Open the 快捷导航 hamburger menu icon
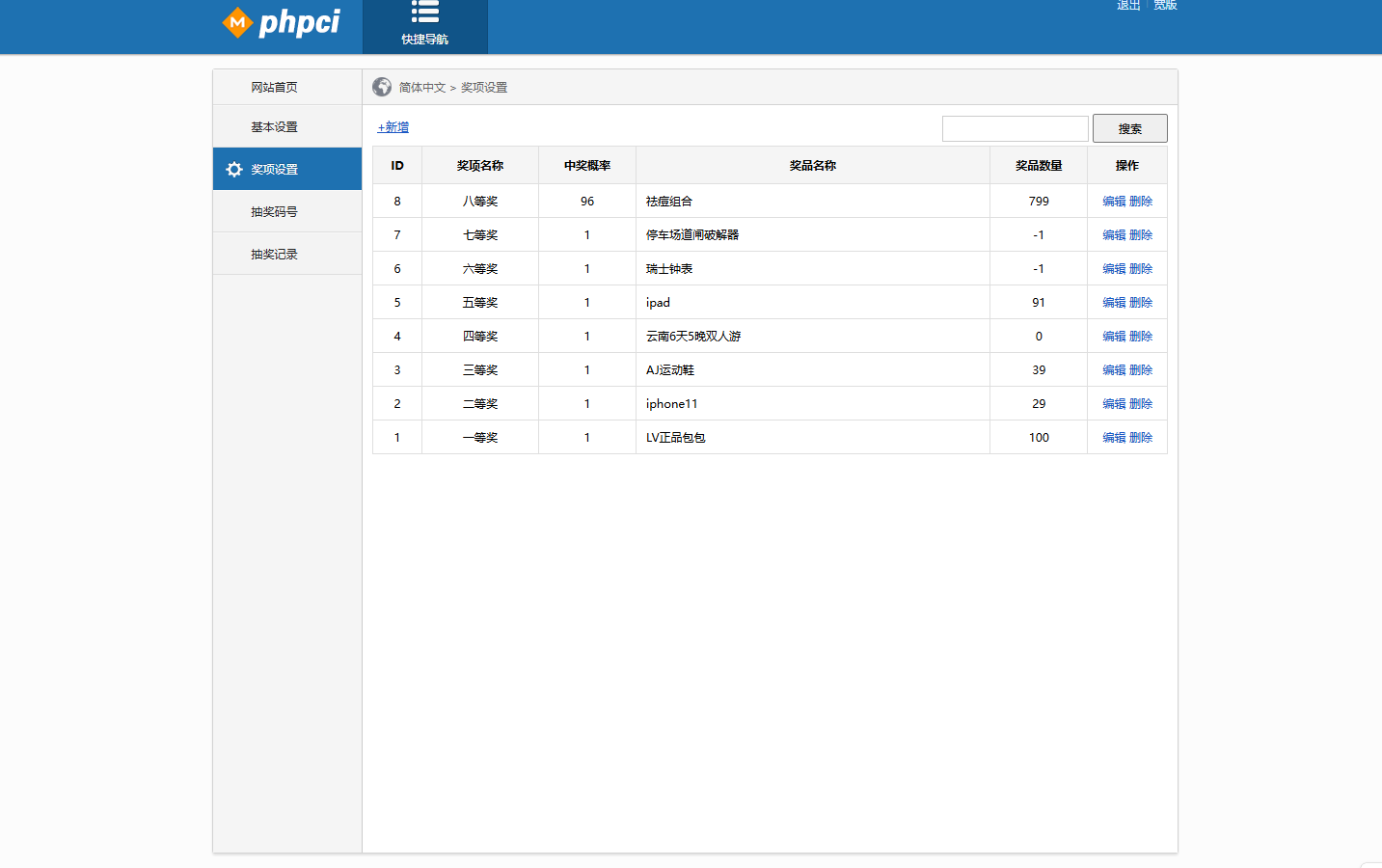This screenshot has width=1382, height=868. (424, 12)
